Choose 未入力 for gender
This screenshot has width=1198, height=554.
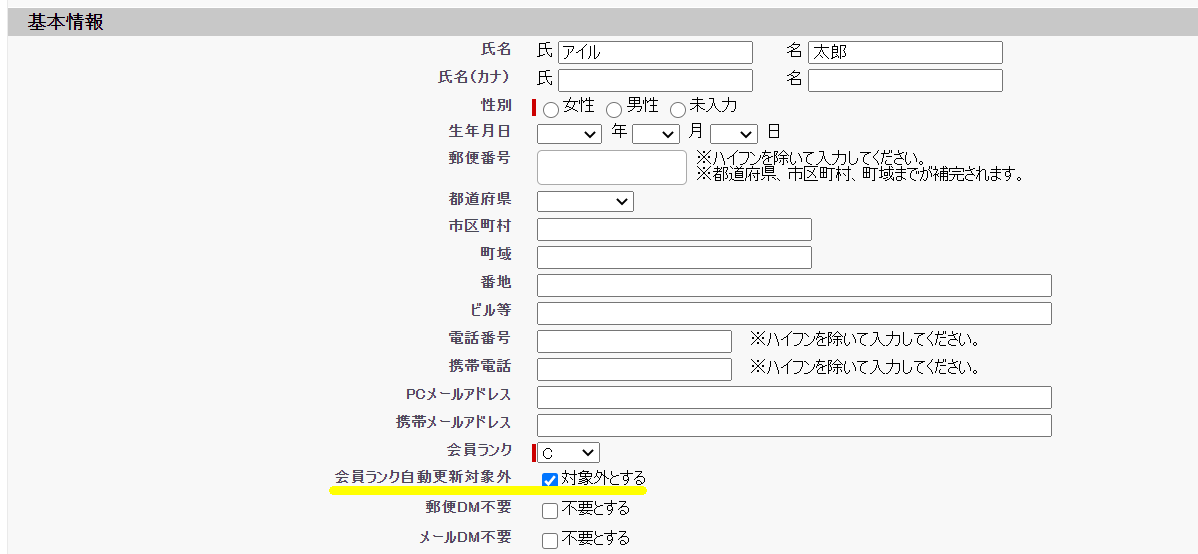(x=678, y=110)
